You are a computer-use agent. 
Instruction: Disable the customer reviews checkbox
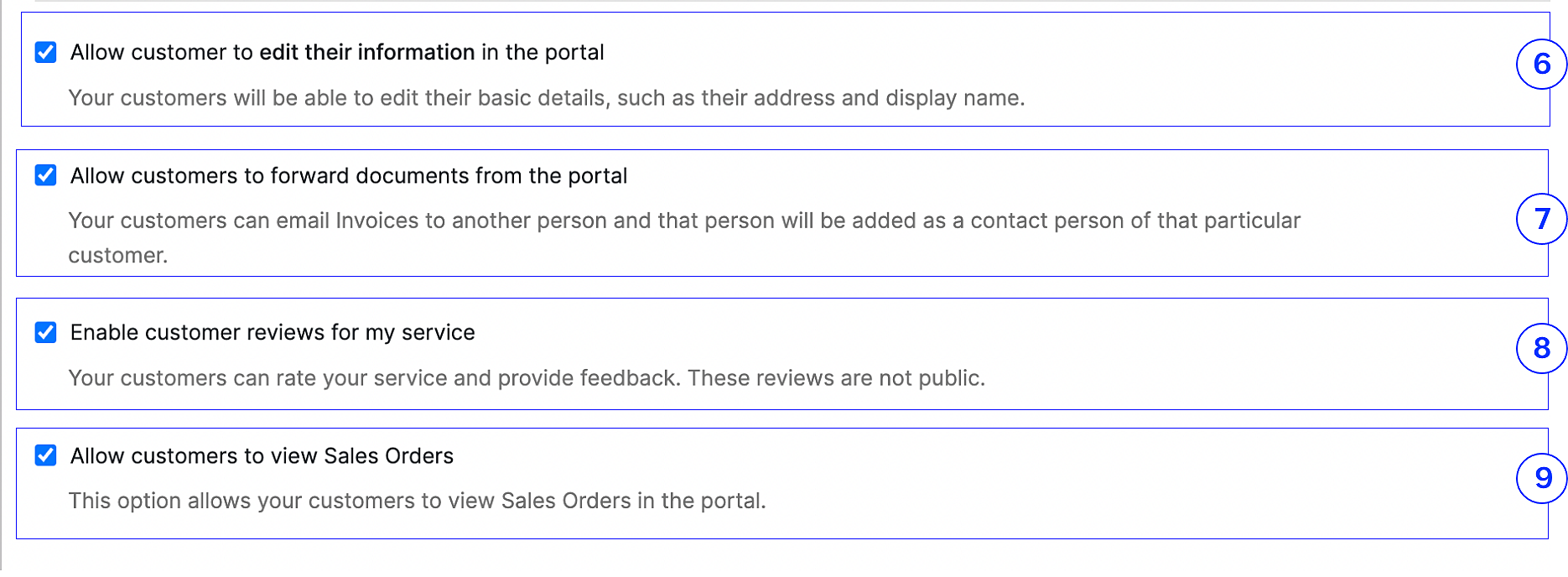46,333
